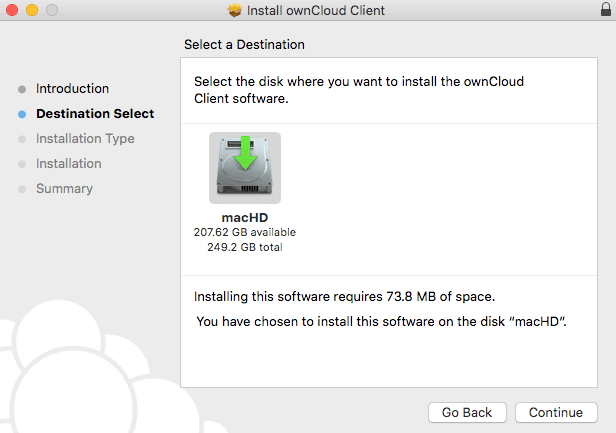The image size is (616, 433).
Task: Select the Installation sidebar step
Action: coord(69,163)
